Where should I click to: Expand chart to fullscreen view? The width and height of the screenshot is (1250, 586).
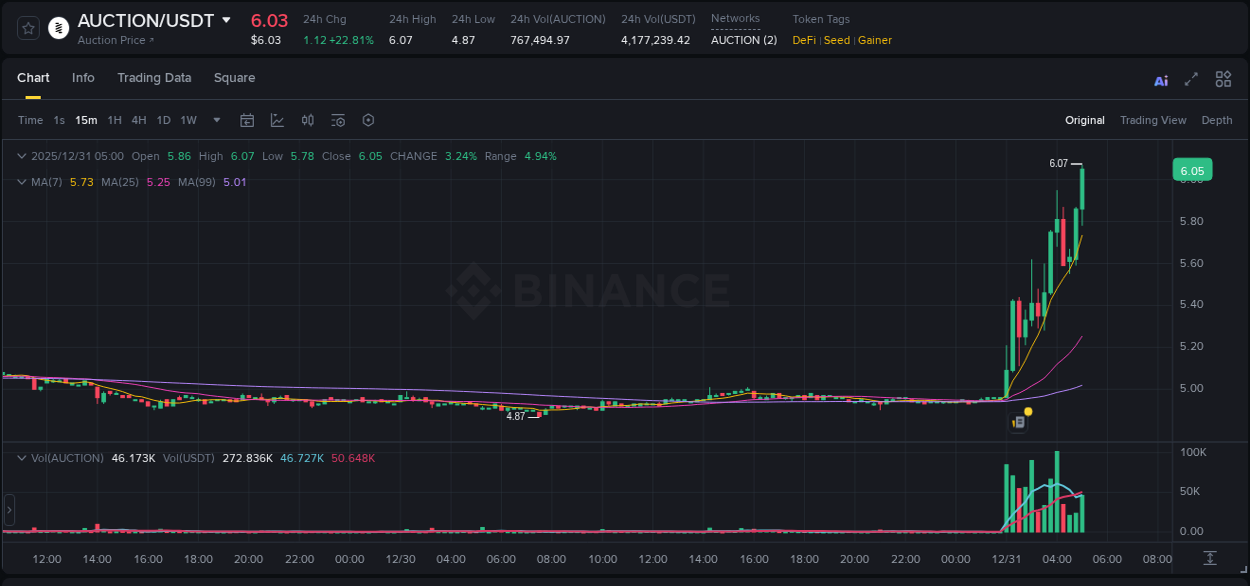(1189, 79)
